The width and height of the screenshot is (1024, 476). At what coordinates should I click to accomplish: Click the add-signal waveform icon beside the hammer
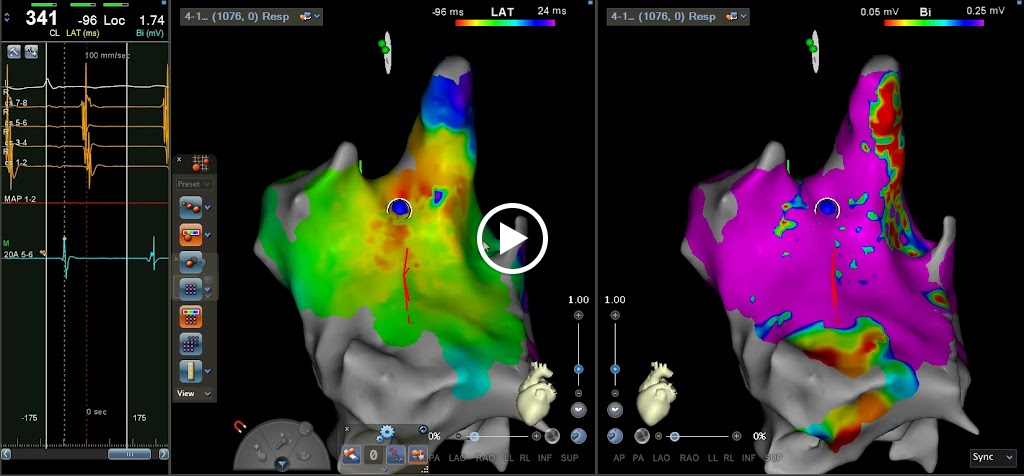[x=31, y=52]
